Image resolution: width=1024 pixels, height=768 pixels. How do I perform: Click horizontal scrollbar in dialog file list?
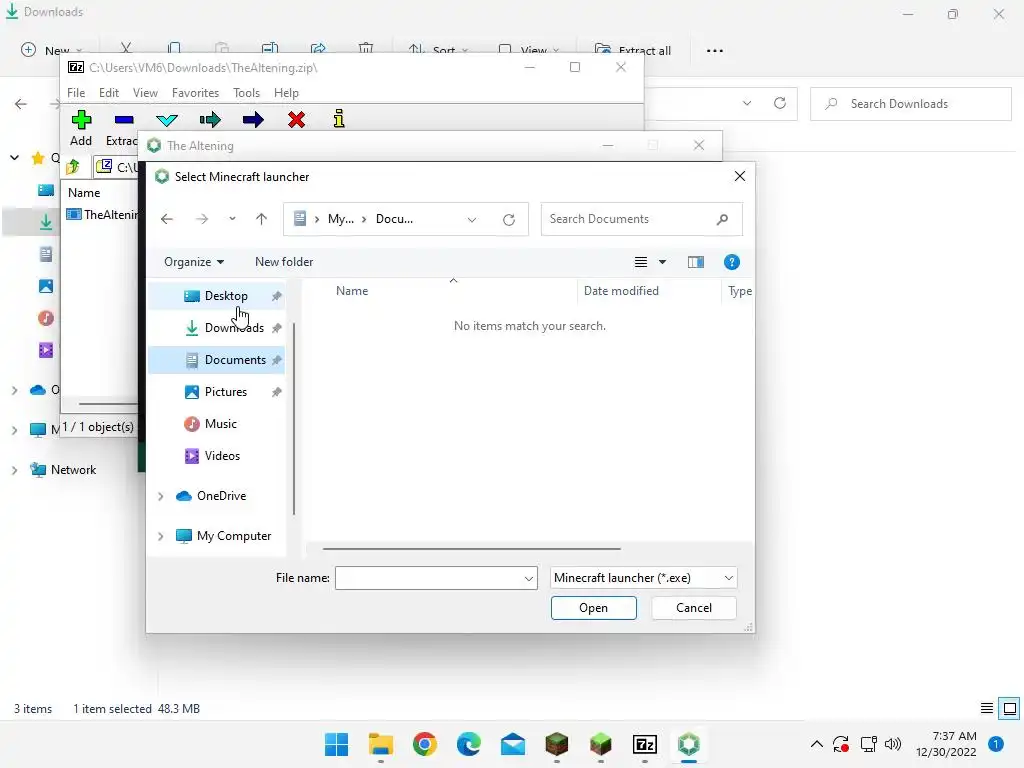[x=471, y=549]
